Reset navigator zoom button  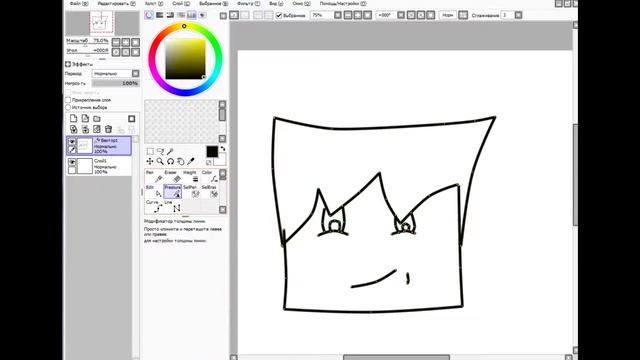point(136,42)
